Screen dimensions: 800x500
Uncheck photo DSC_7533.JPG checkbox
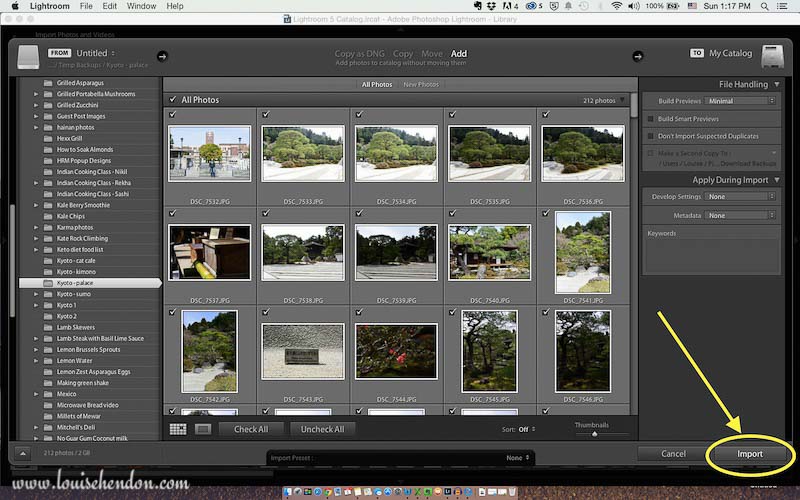point(266,114)
